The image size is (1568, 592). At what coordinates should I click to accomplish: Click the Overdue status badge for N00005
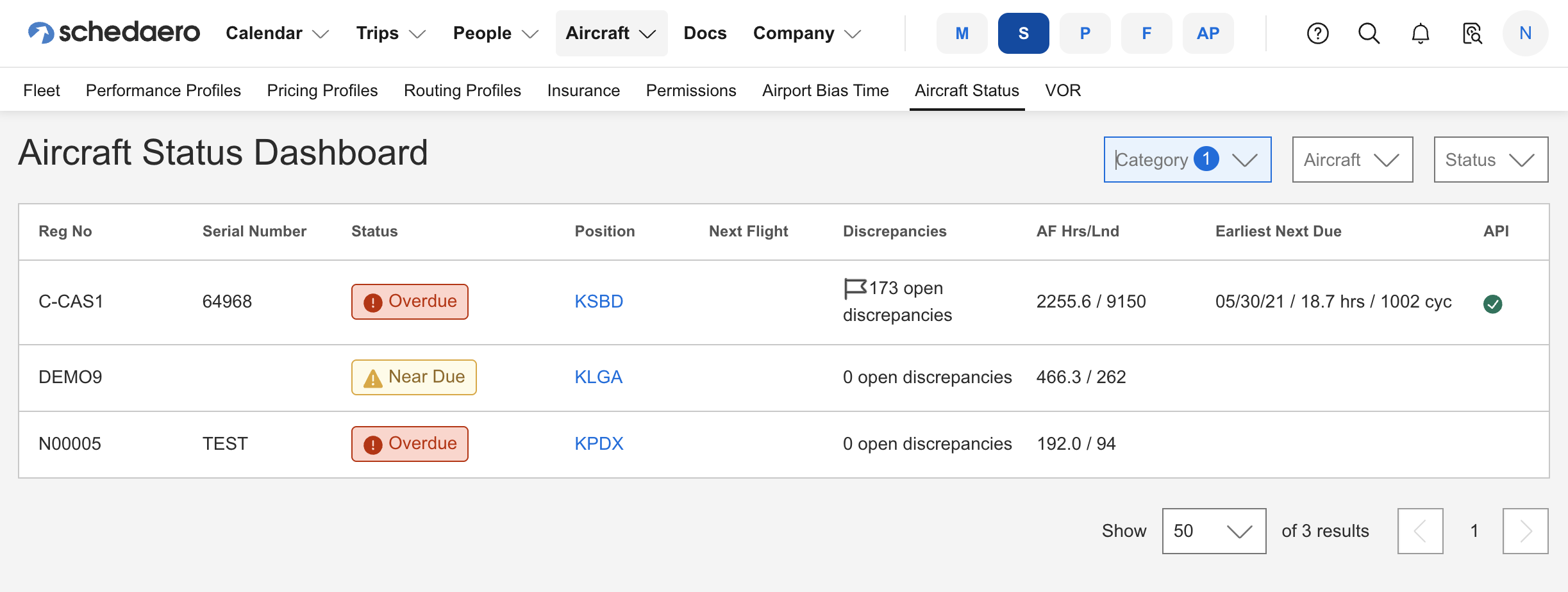click(x=410, y=444)
